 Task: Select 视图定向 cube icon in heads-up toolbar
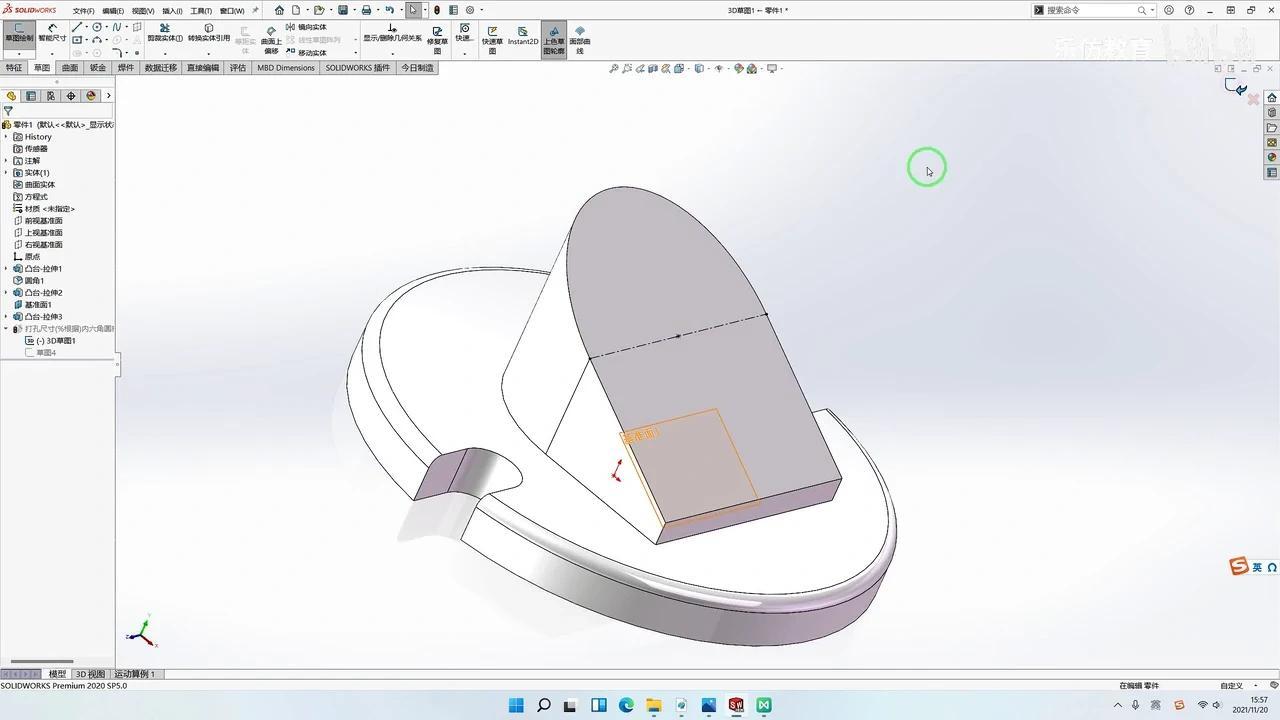point(679,68)
